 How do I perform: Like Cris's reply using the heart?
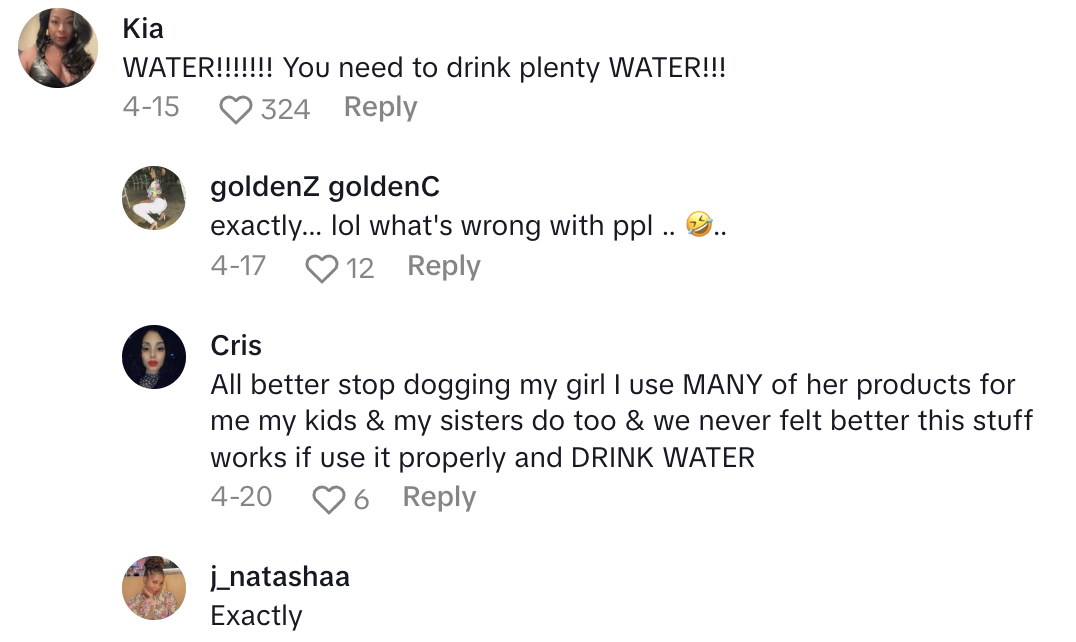pos(328,499)
